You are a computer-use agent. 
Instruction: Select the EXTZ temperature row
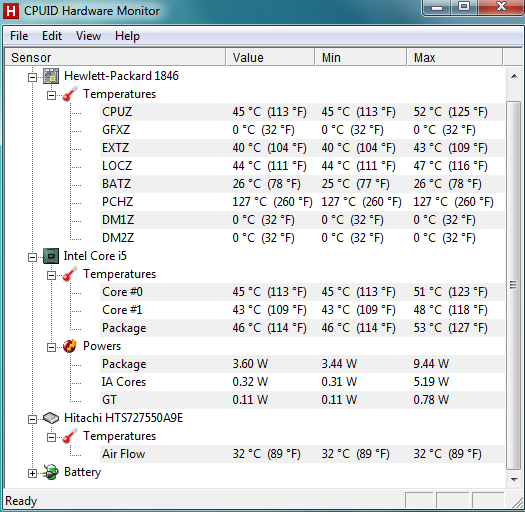302,148
